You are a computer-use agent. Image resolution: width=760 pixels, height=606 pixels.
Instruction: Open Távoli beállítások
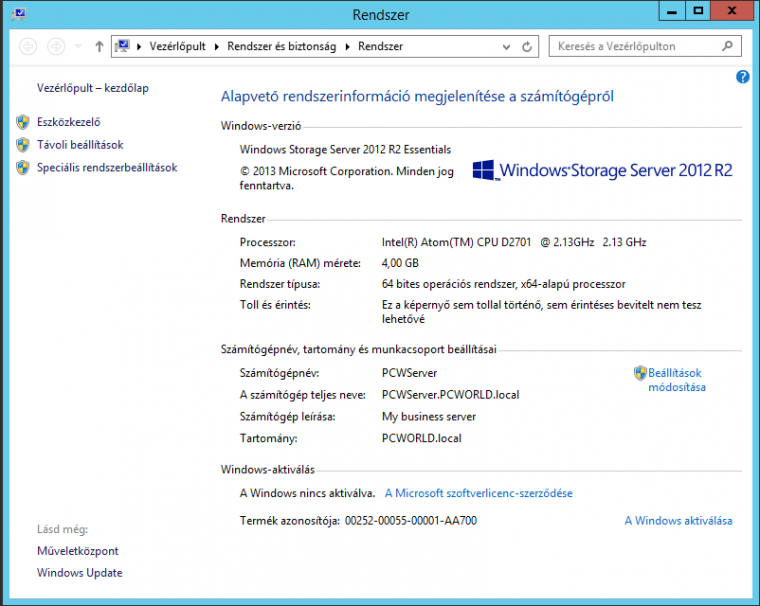[80, 144]
